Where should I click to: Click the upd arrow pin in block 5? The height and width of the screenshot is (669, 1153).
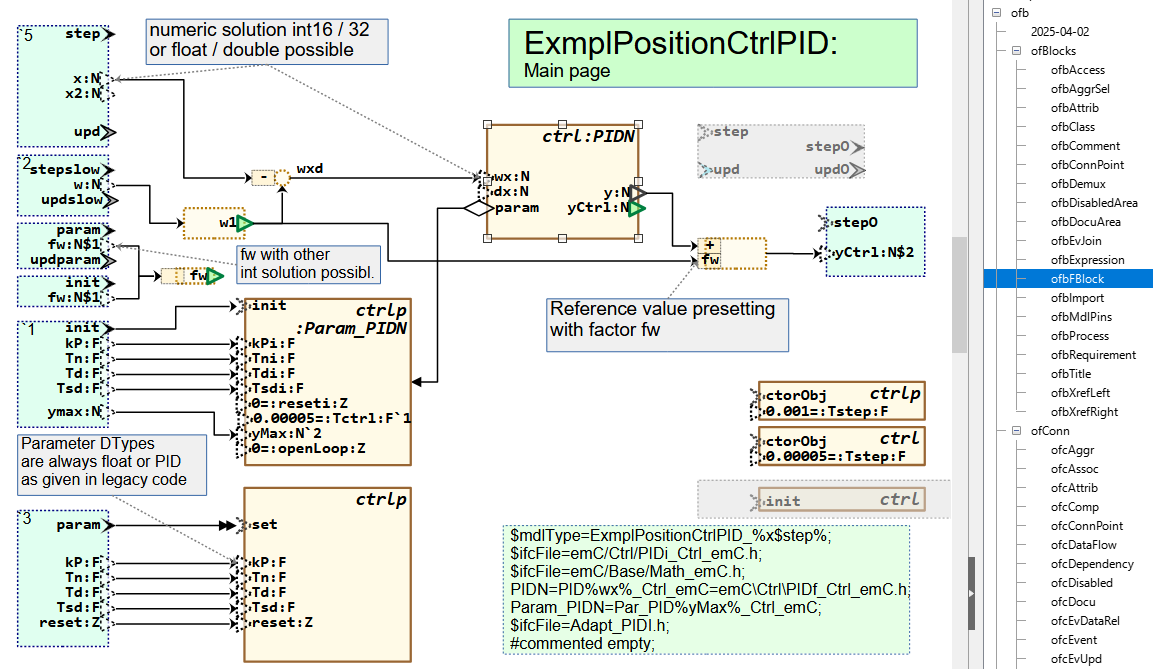pyautogui.click(x=109, y=132)
